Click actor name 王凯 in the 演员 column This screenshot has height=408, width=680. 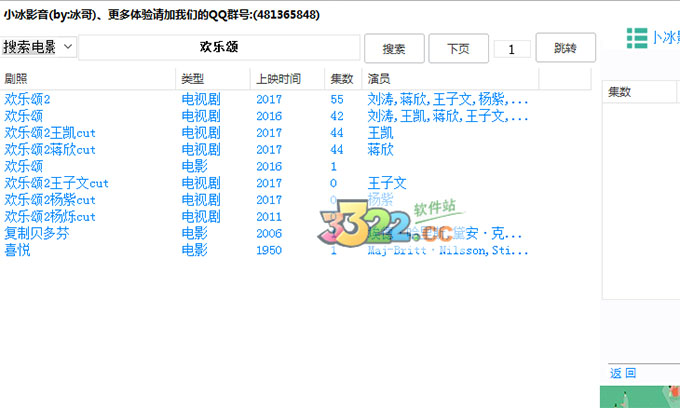(x=380, y=133)
